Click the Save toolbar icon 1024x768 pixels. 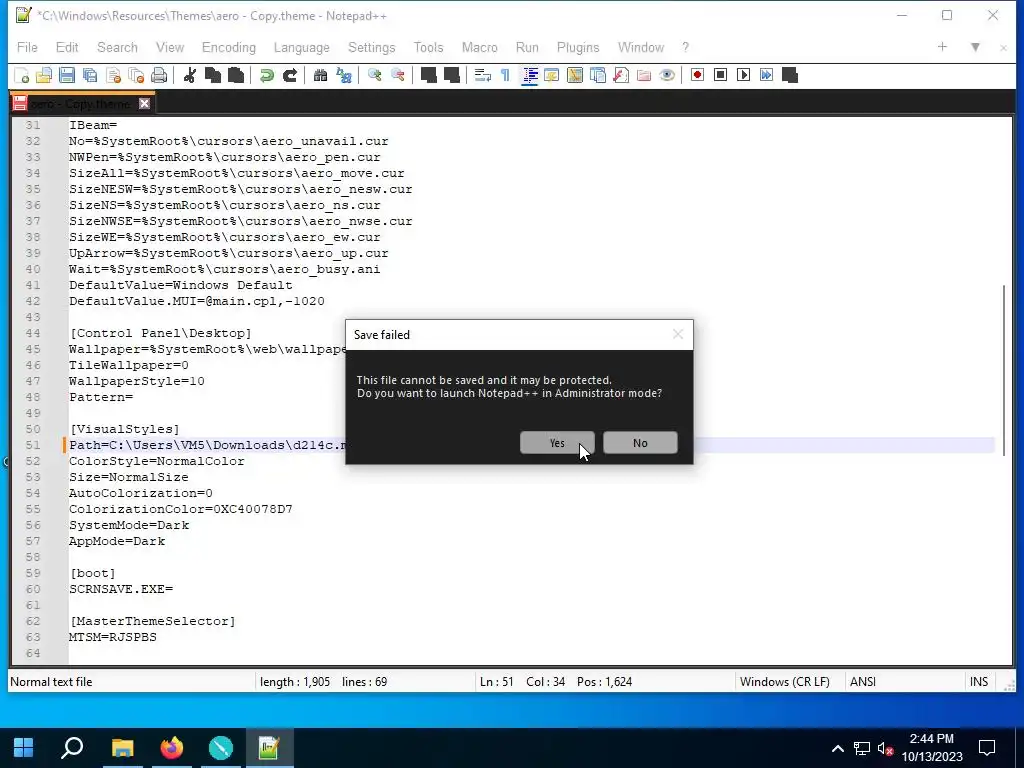pyautogui.click(x=67, y=76)
